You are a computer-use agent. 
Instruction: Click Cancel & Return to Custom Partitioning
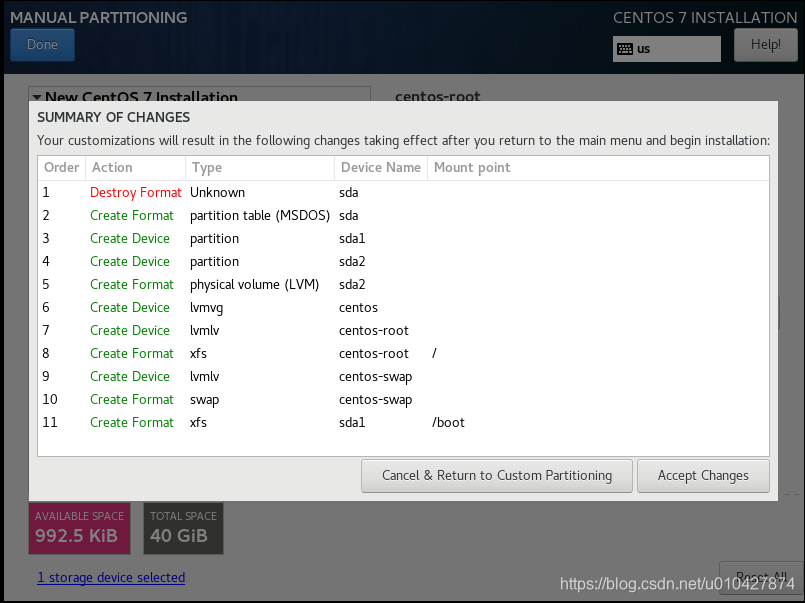(x=496, y=476)
